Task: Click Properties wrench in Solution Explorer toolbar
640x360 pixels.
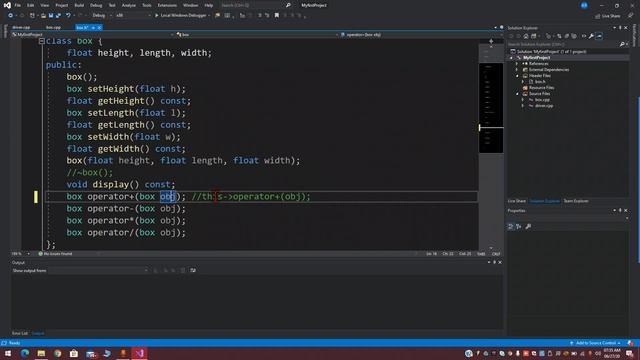Action: (591, 36)
